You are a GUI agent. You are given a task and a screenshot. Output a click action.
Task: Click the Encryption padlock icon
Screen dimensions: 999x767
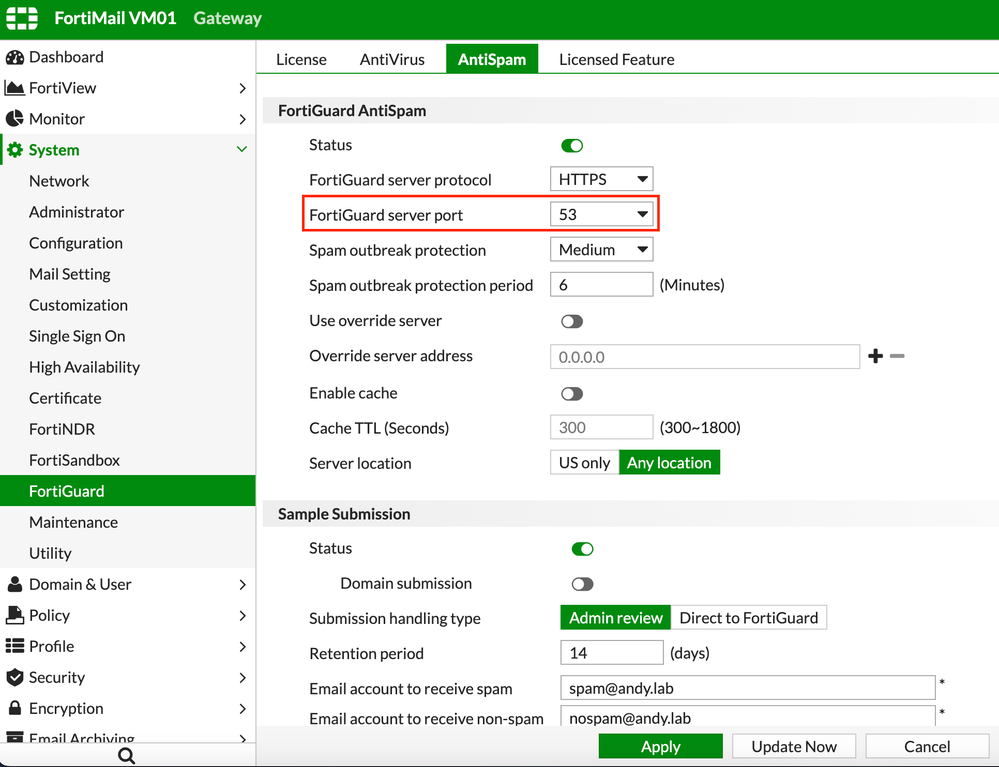[15, 708]
